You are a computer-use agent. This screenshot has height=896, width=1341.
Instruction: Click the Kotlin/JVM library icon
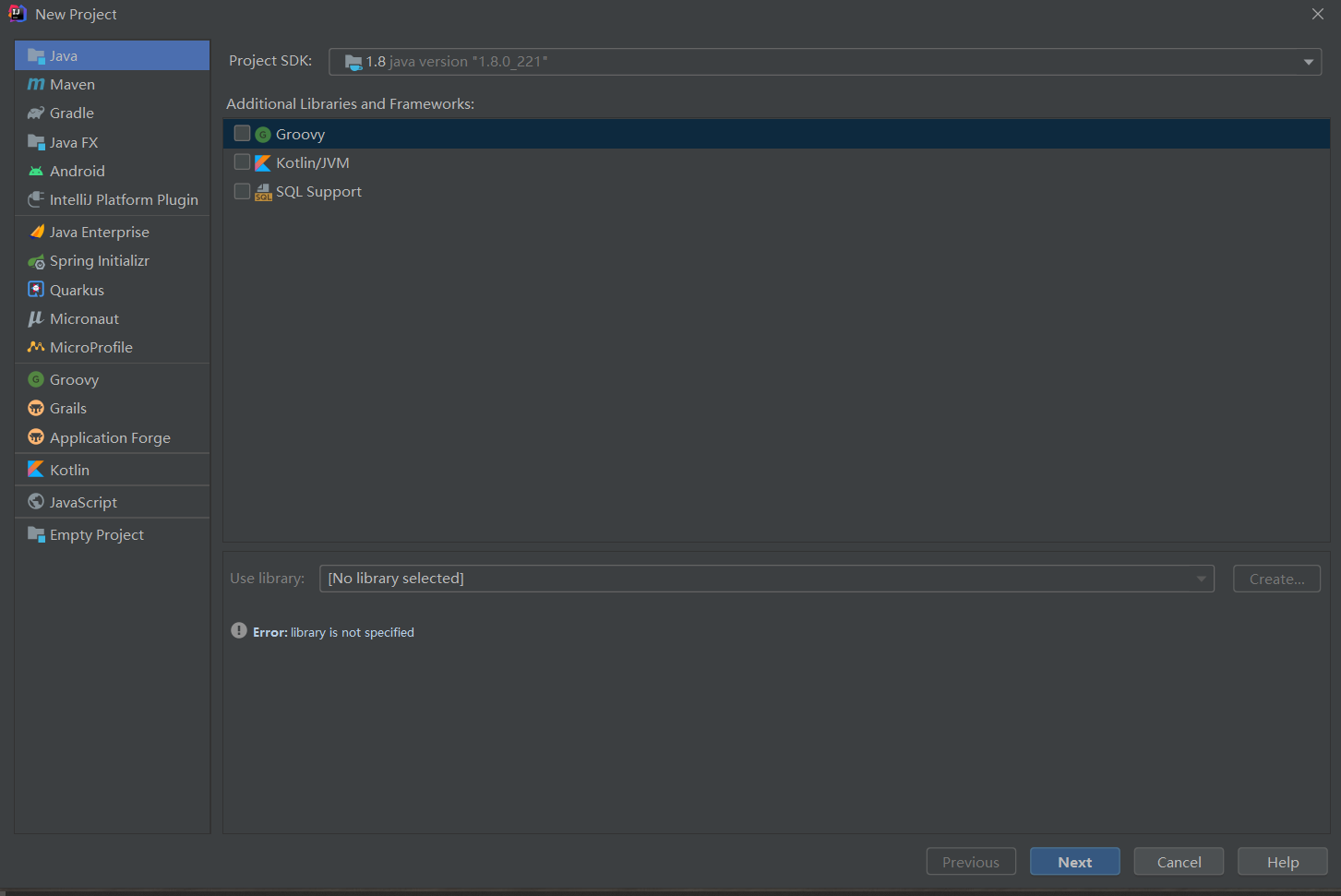tap(263, 162)
